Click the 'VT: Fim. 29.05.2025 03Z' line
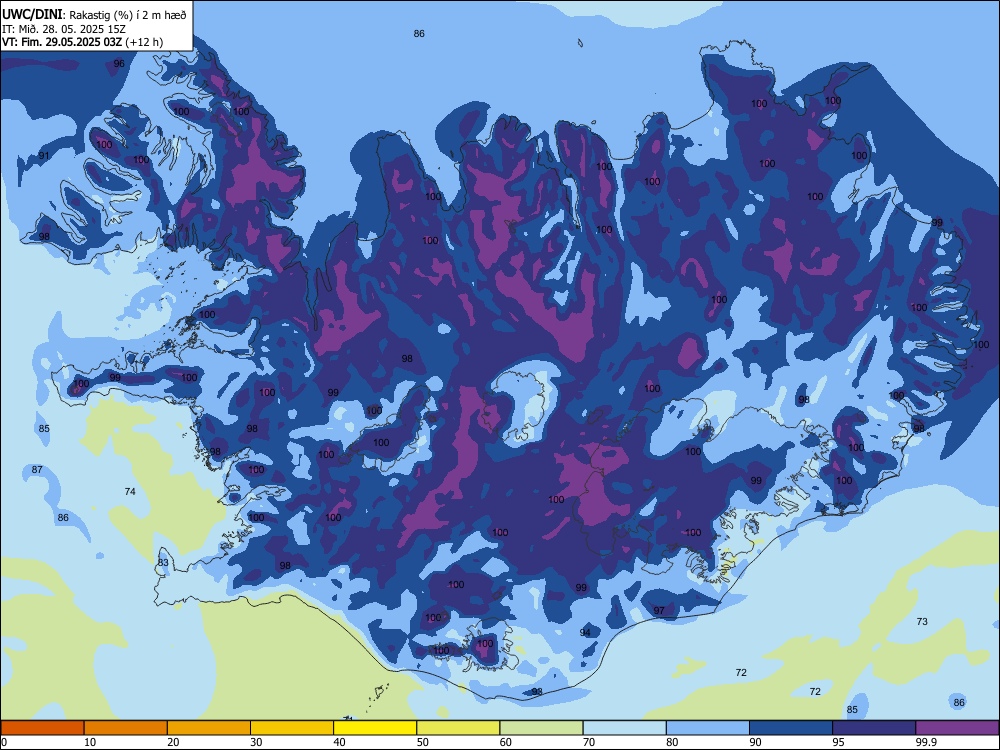1000x750 pixels. pos(62,42)
